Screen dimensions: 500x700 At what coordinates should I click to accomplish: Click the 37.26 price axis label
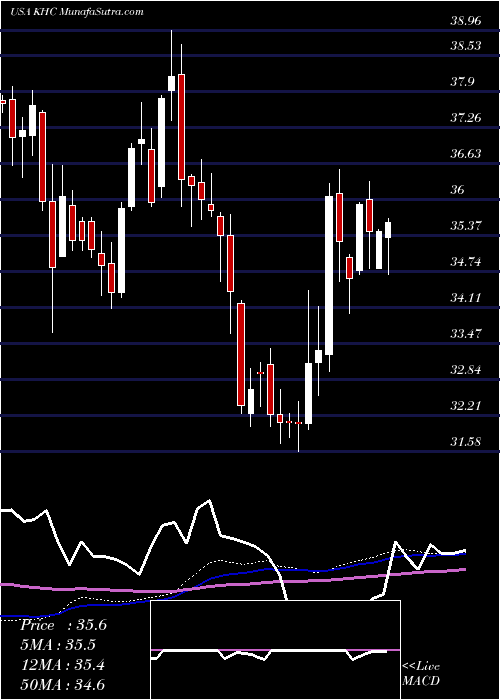[x=466, y=118]
